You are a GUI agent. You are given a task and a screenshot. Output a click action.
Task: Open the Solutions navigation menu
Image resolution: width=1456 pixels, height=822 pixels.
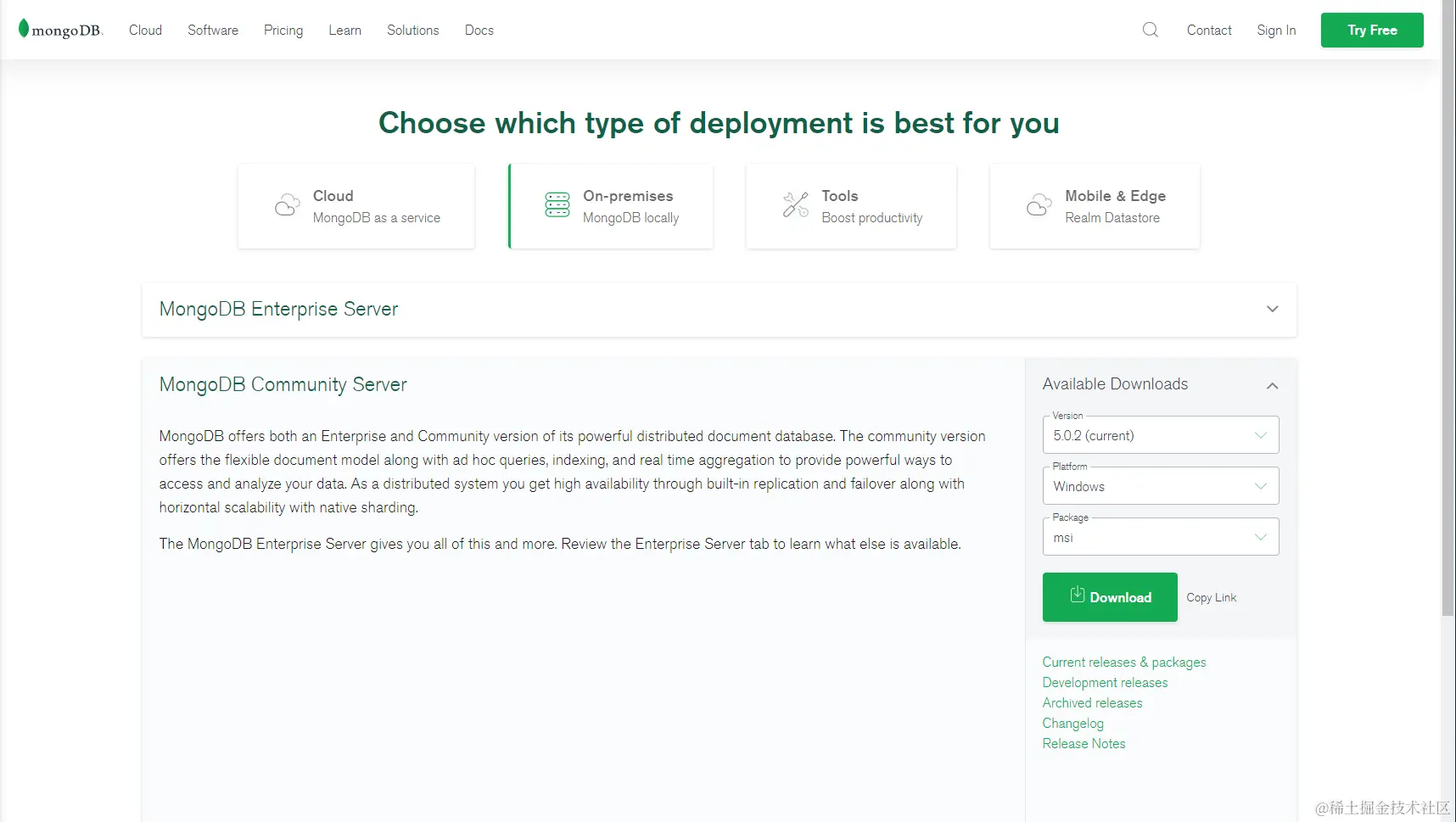click(413, 31)
